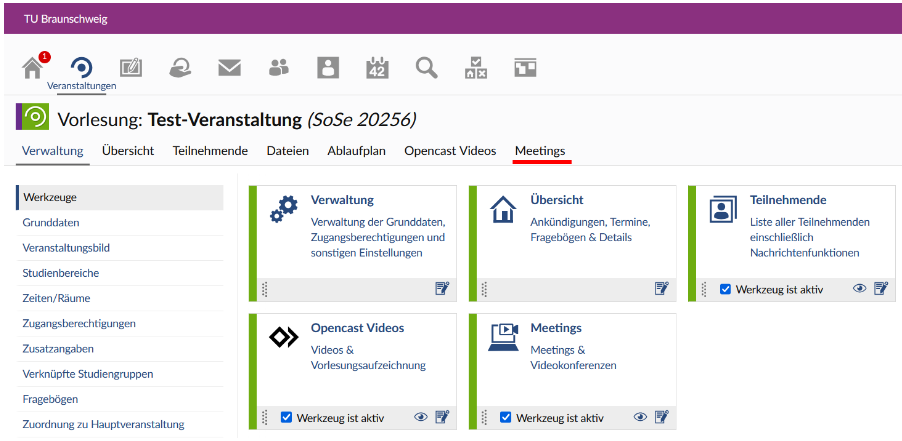Click the house icon on Übersicht card

point(503,209)
